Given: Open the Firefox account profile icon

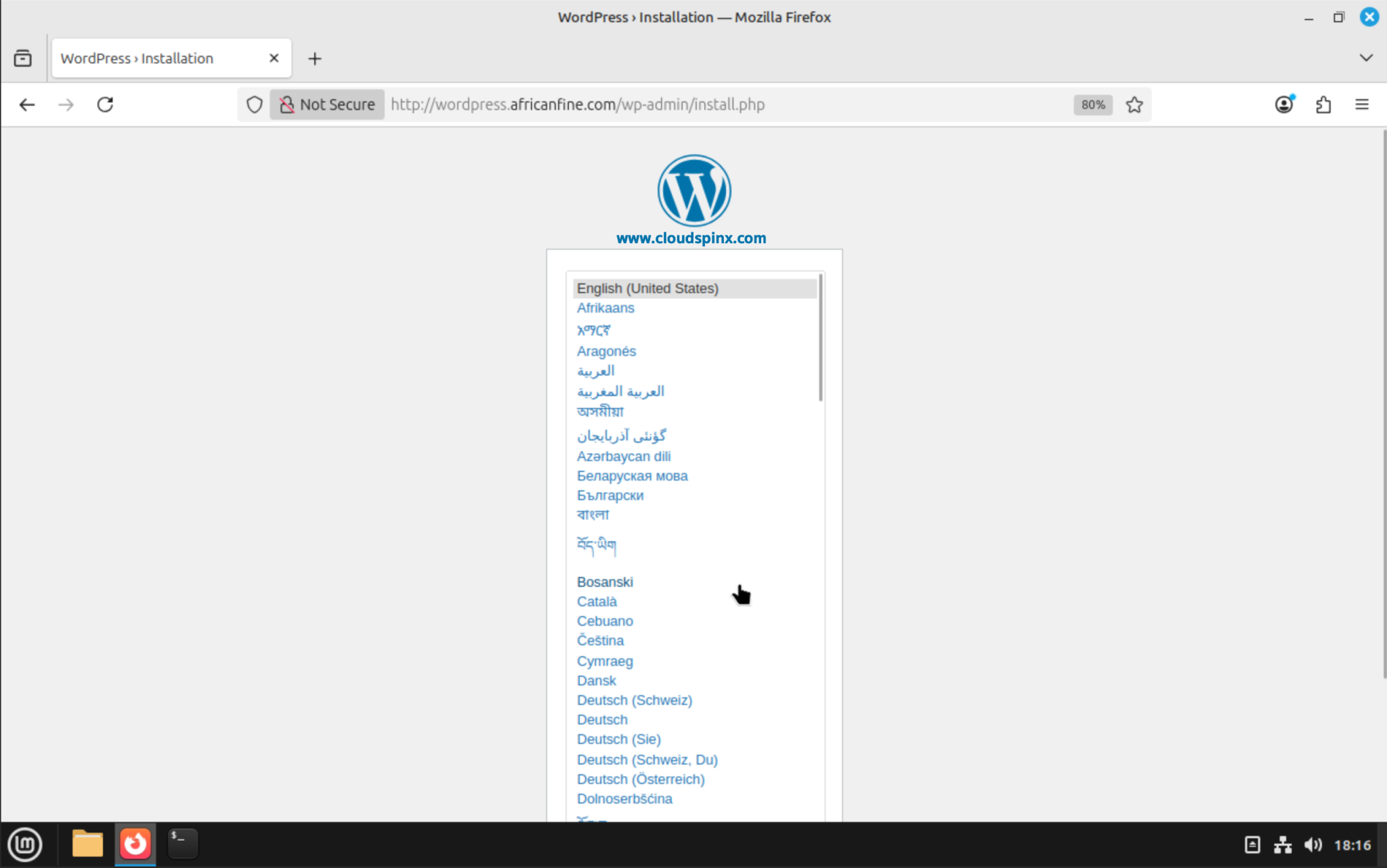Looking at the screenshot, I should click(1283, 104).
